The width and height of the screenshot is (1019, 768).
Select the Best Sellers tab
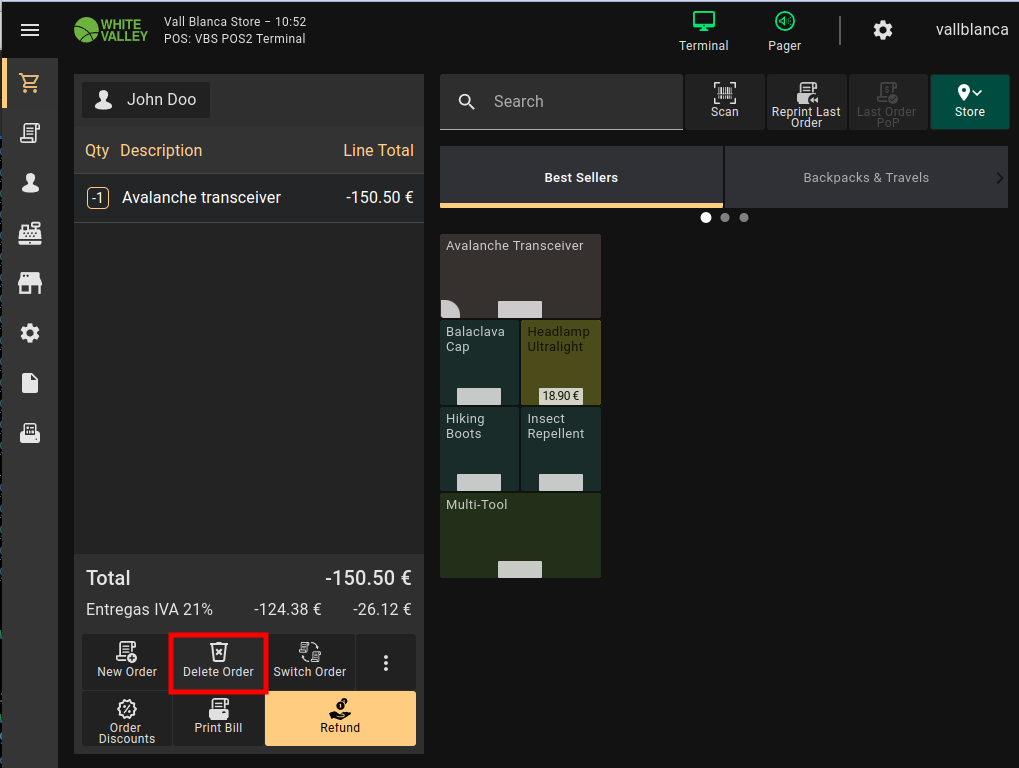[x=581, y=178]
